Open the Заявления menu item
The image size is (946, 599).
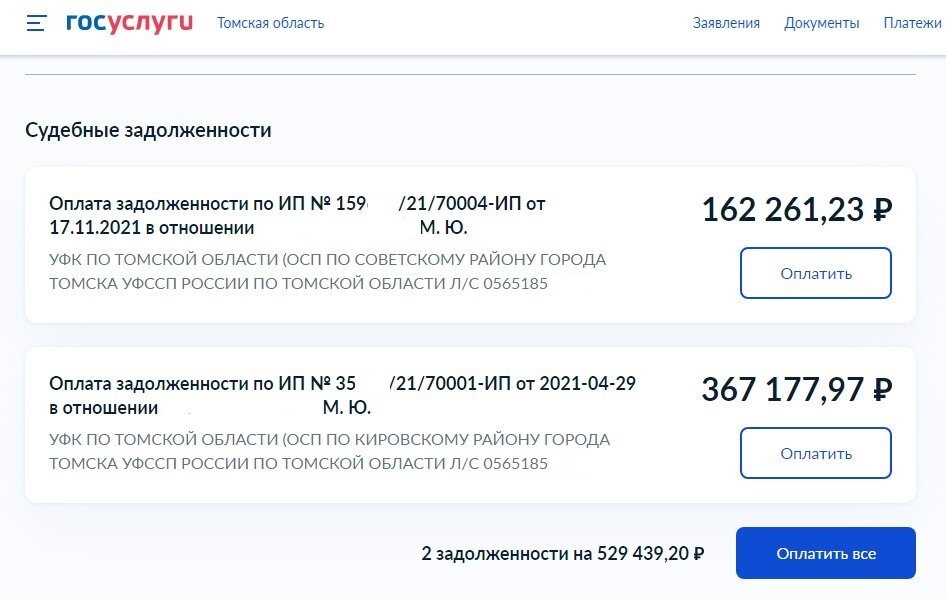[x=726, y=23]
